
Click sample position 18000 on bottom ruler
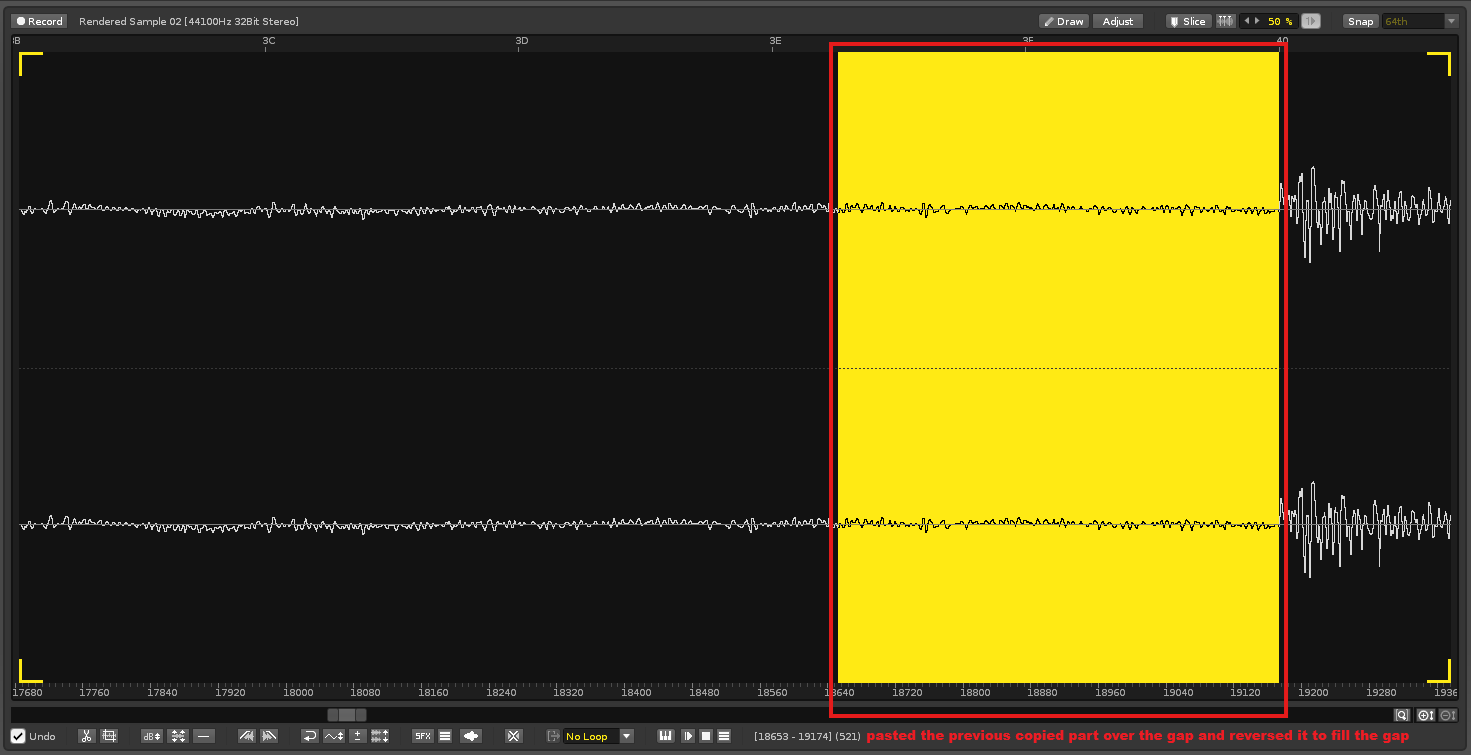pyautogui.click(x=298, y=692)
